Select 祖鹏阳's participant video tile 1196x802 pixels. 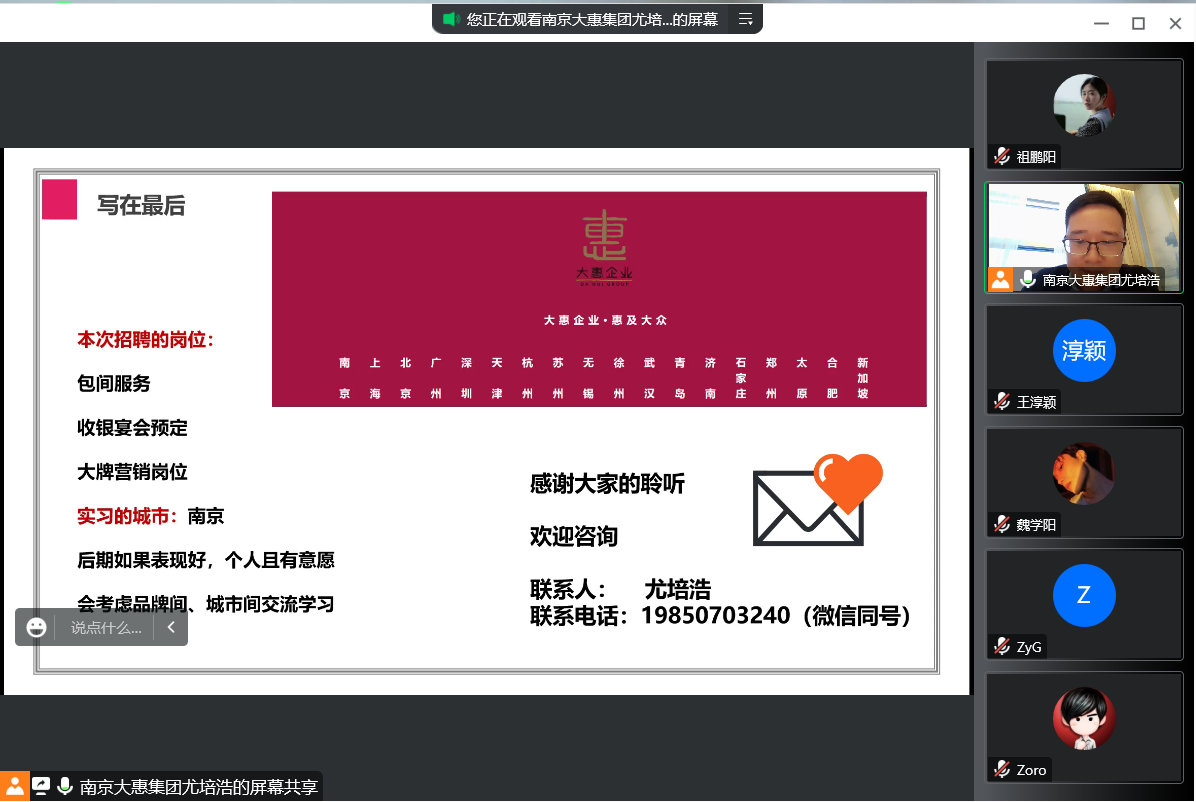point(1084,112)
